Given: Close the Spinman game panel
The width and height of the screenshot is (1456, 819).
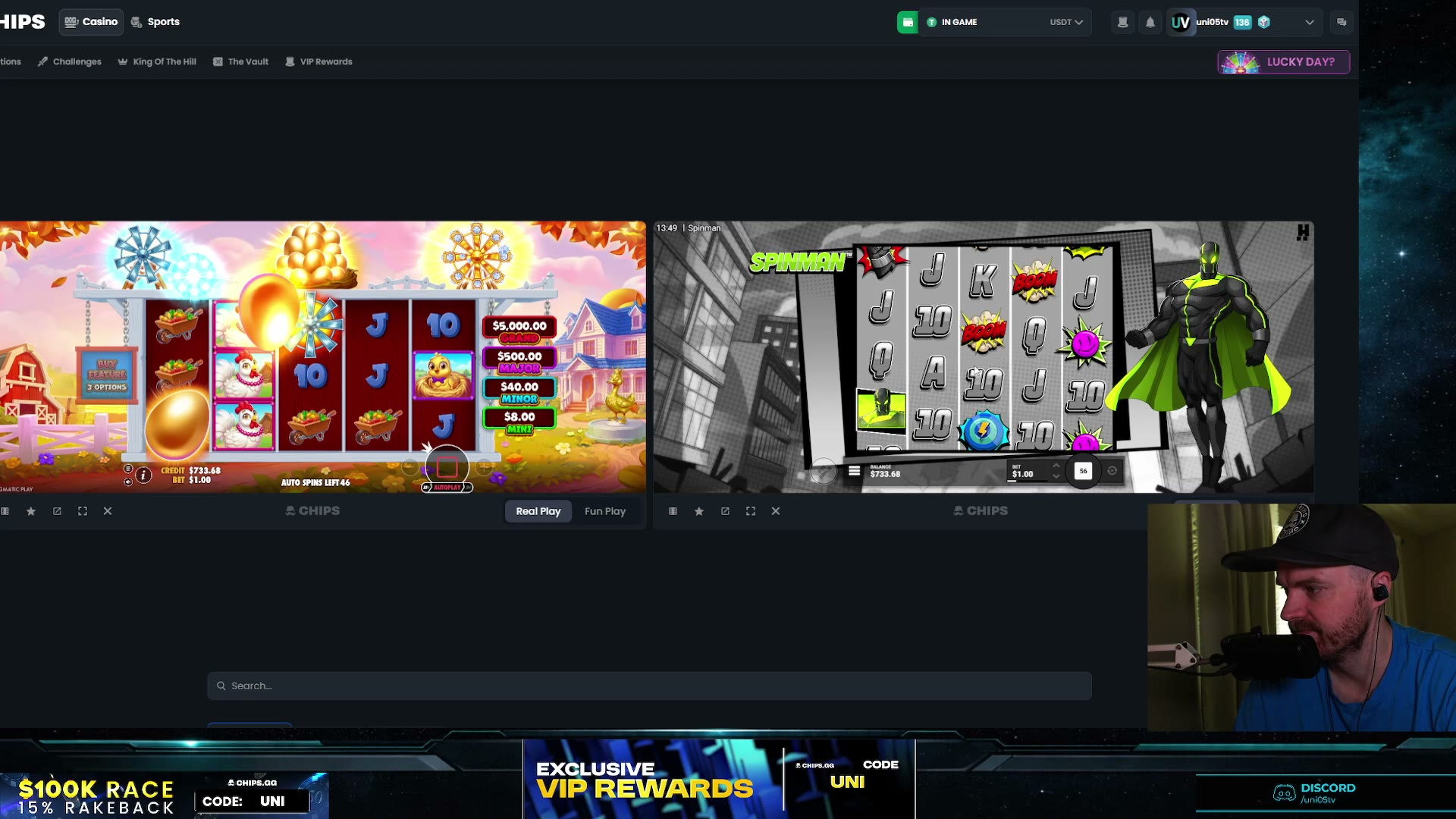Looking at the screenshot, I should pos(776,511).
